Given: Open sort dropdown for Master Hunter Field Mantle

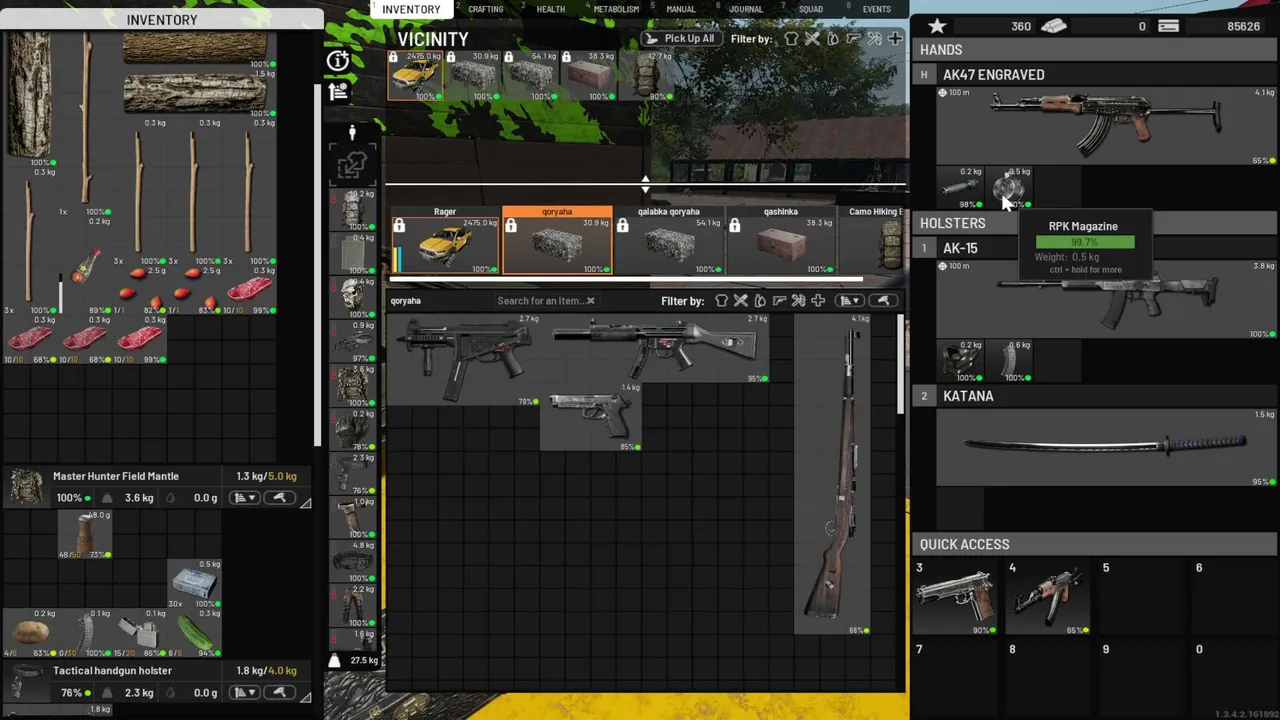Looking at the screenshot, I should pos(244,498).
